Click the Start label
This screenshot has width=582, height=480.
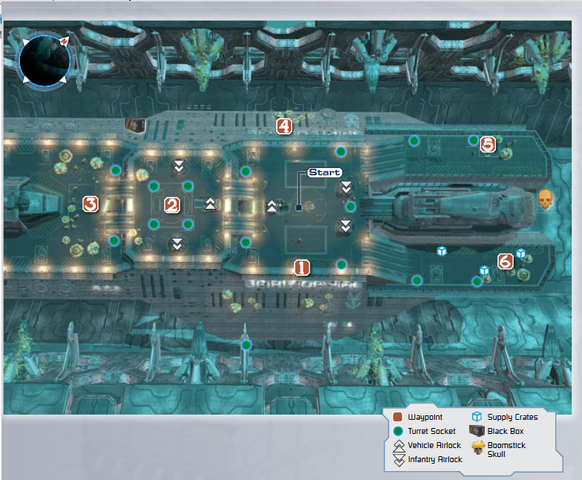[x=324, y=172]
